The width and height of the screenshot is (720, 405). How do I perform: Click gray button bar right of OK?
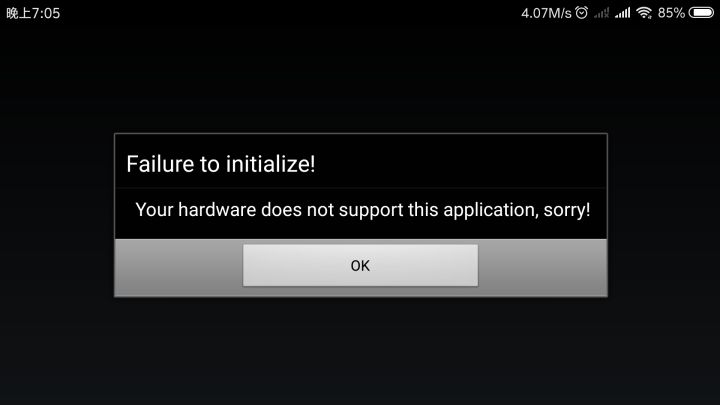[542, 267]
